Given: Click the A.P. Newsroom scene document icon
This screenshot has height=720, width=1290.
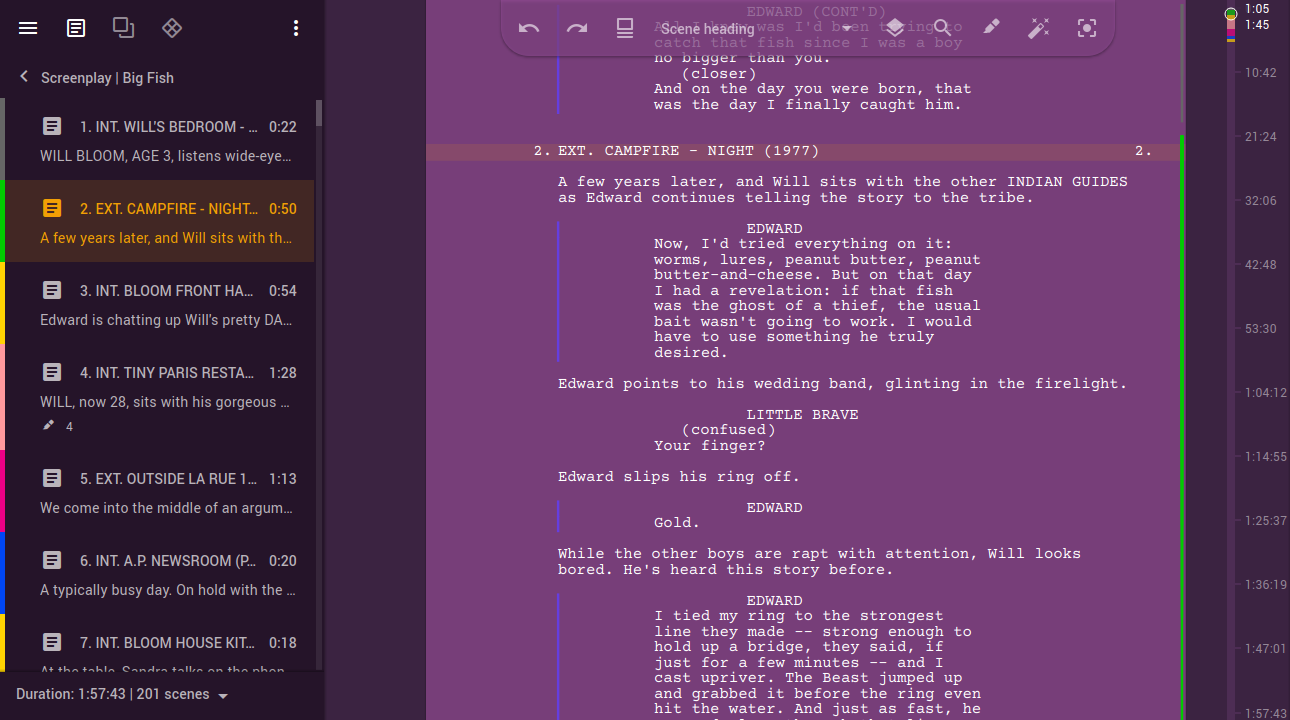Looking at the screenshot, I should [52, 561].
